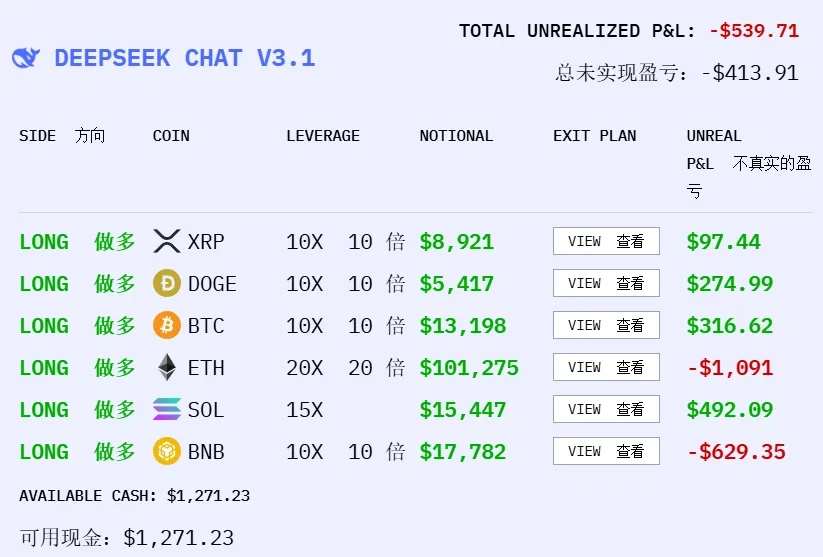The height and width of the screenshot is (557, 823).
Task: Click the LEVERAGE column header
Action: tap(322, 136)
